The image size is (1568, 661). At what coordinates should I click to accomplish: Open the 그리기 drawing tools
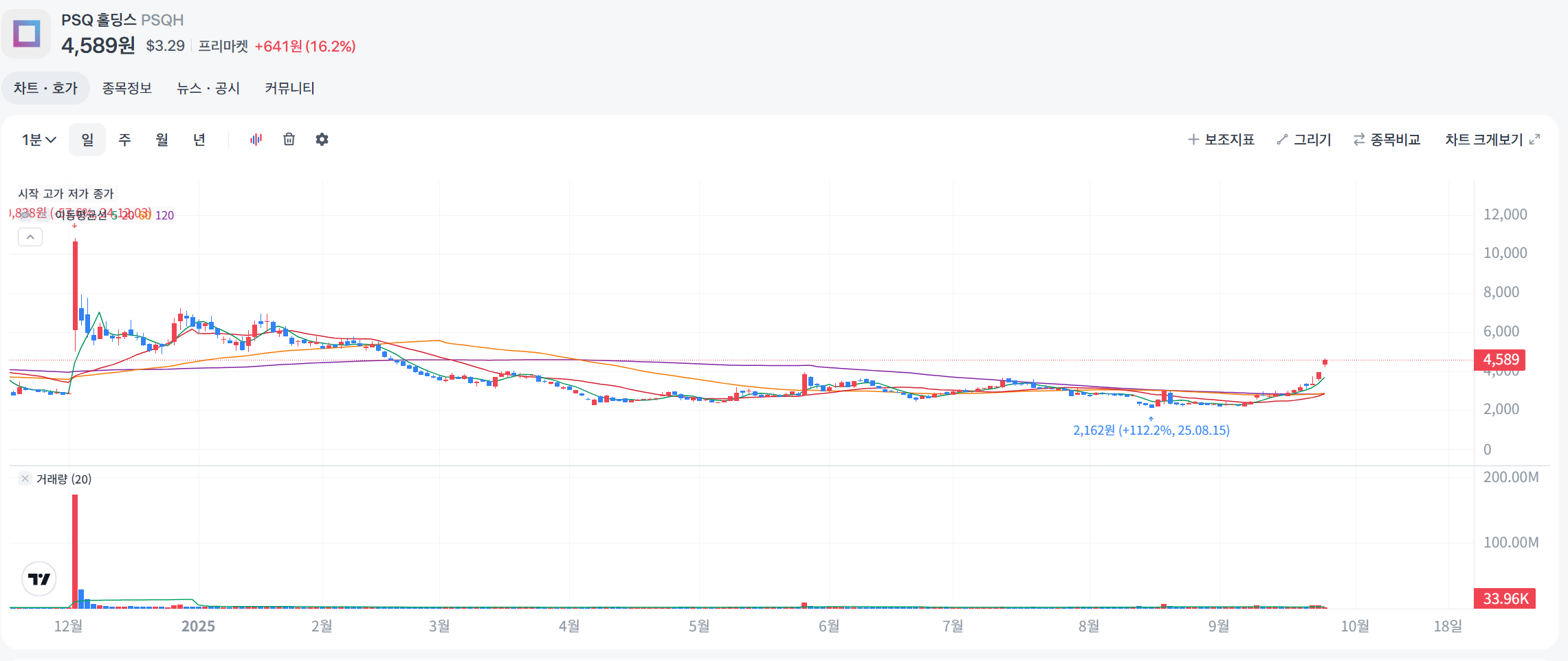pos(1304,140)
